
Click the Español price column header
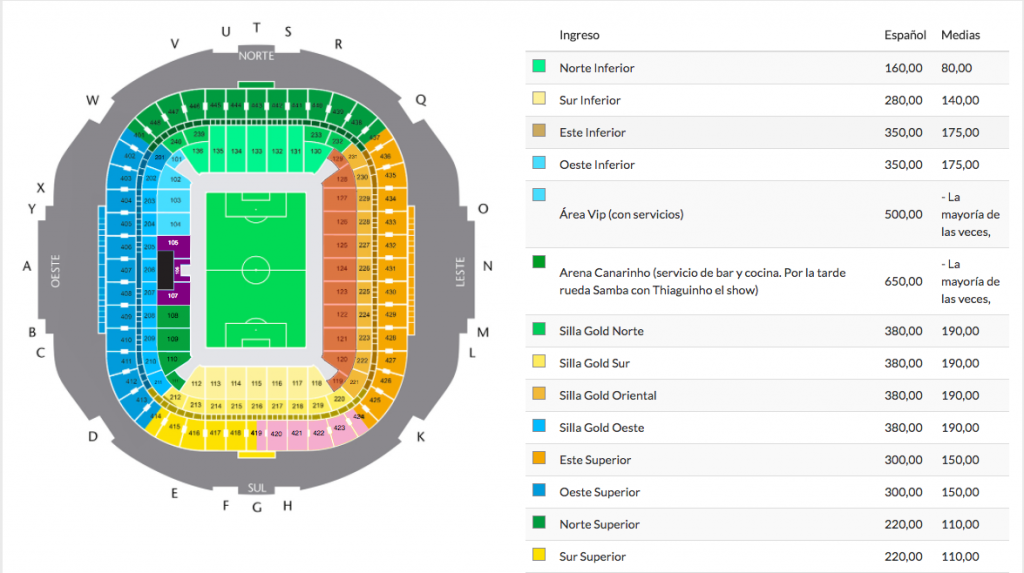(x=905, y=35)
